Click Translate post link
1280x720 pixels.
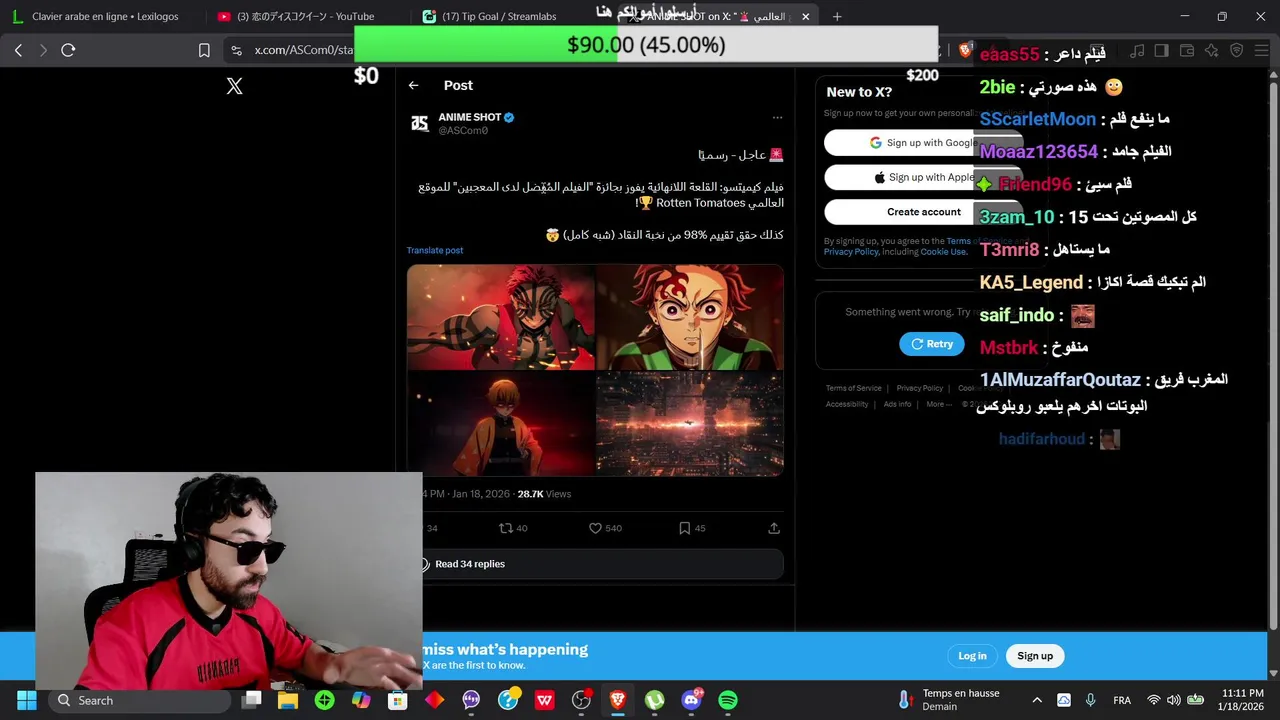click(x=435, y=250)
